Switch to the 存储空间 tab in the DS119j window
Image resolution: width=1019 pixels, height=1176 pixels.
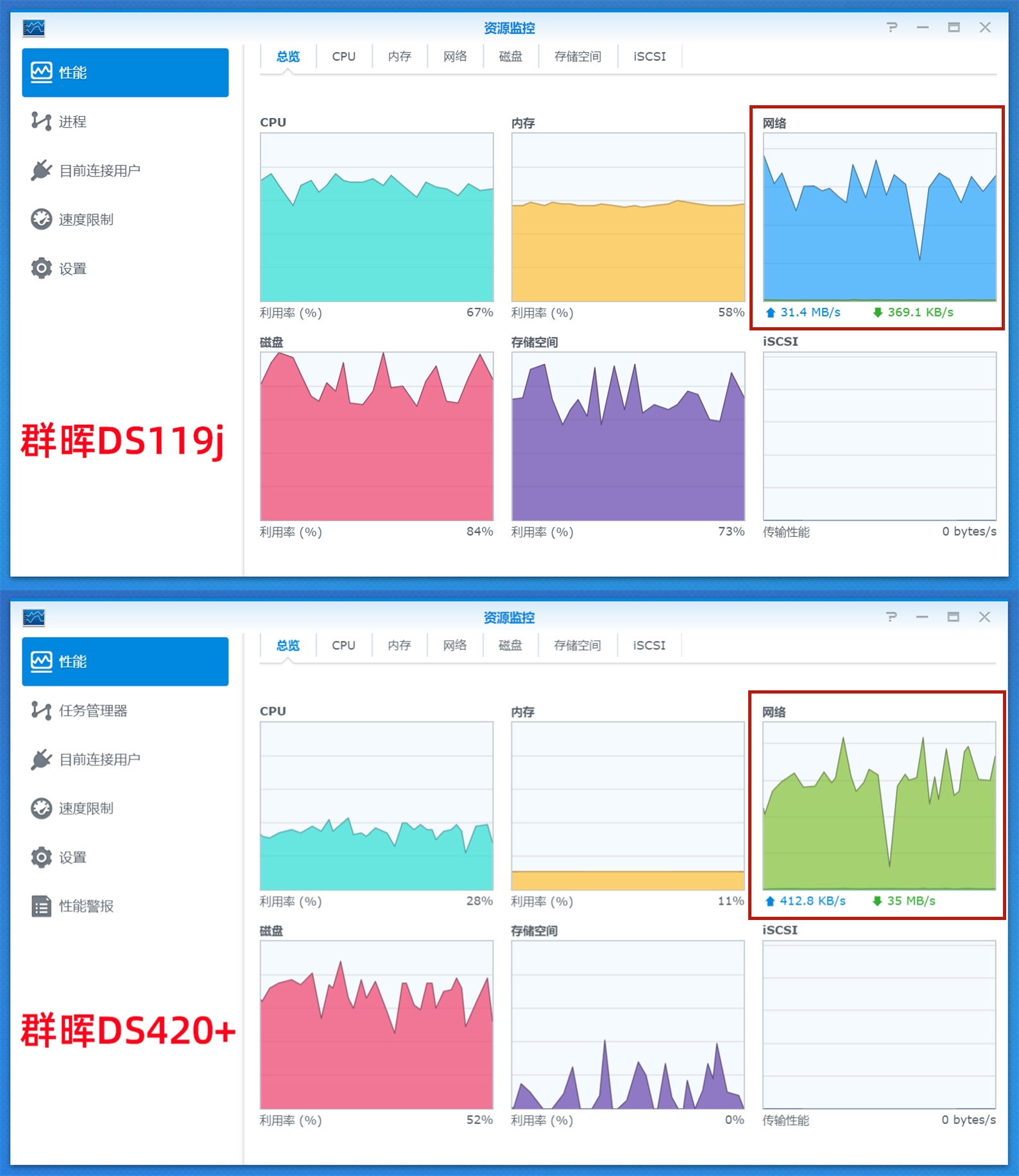pyautogui.click(x=578, y=56)
